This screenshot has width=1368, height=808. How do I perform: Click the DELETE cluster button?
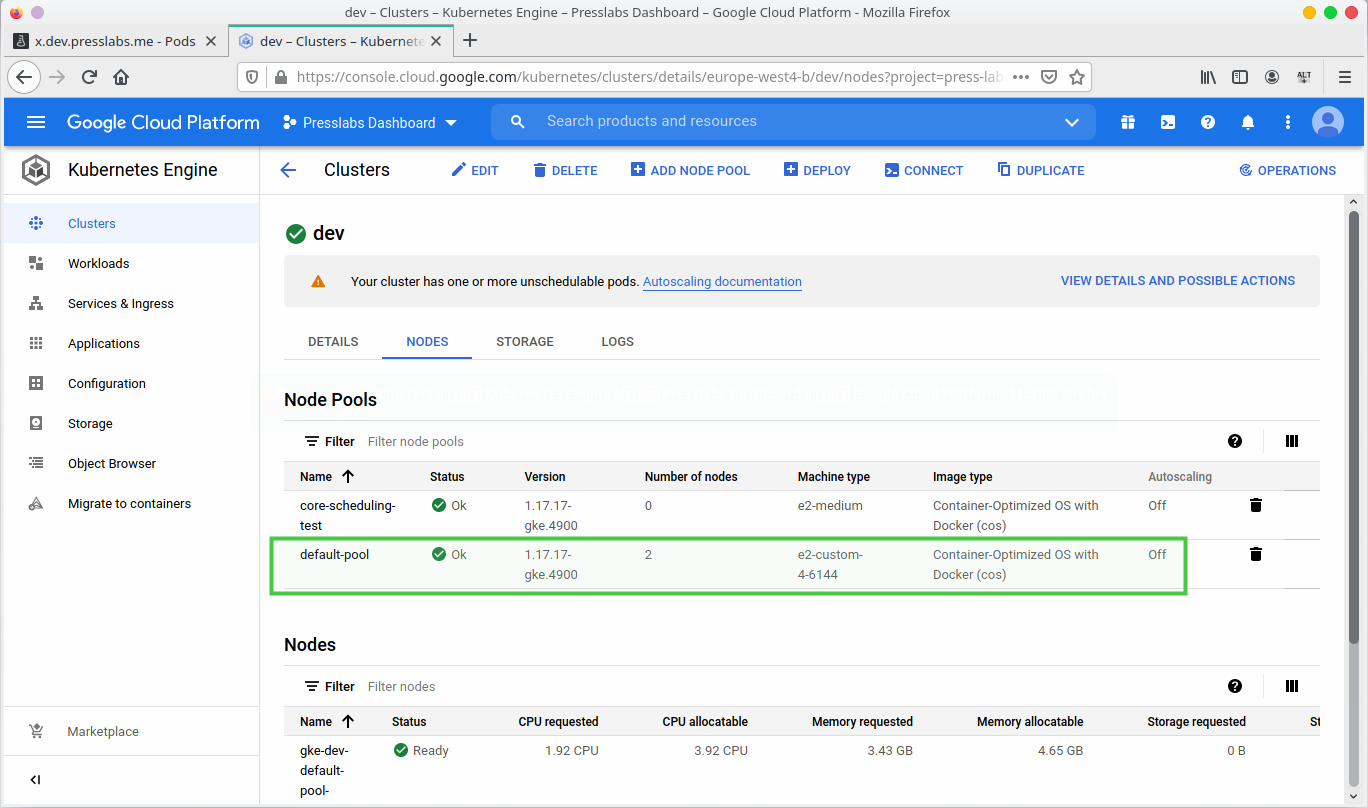tap(565, 170)
